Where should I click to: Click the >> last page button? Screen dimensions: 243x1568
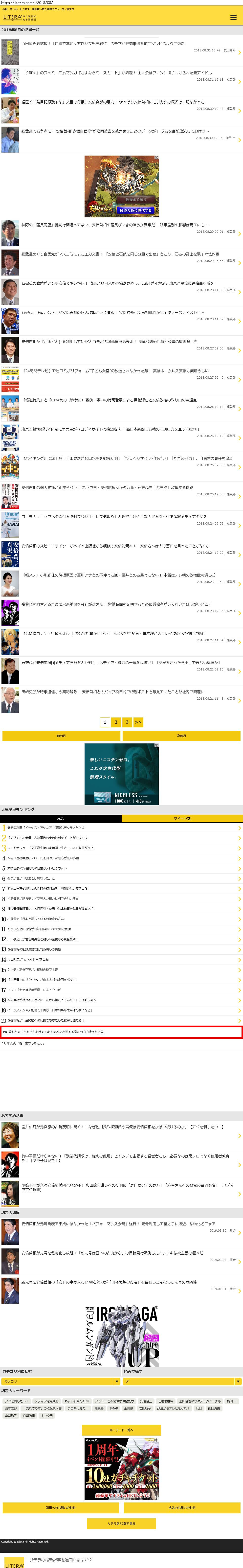(x=138, y=722)
